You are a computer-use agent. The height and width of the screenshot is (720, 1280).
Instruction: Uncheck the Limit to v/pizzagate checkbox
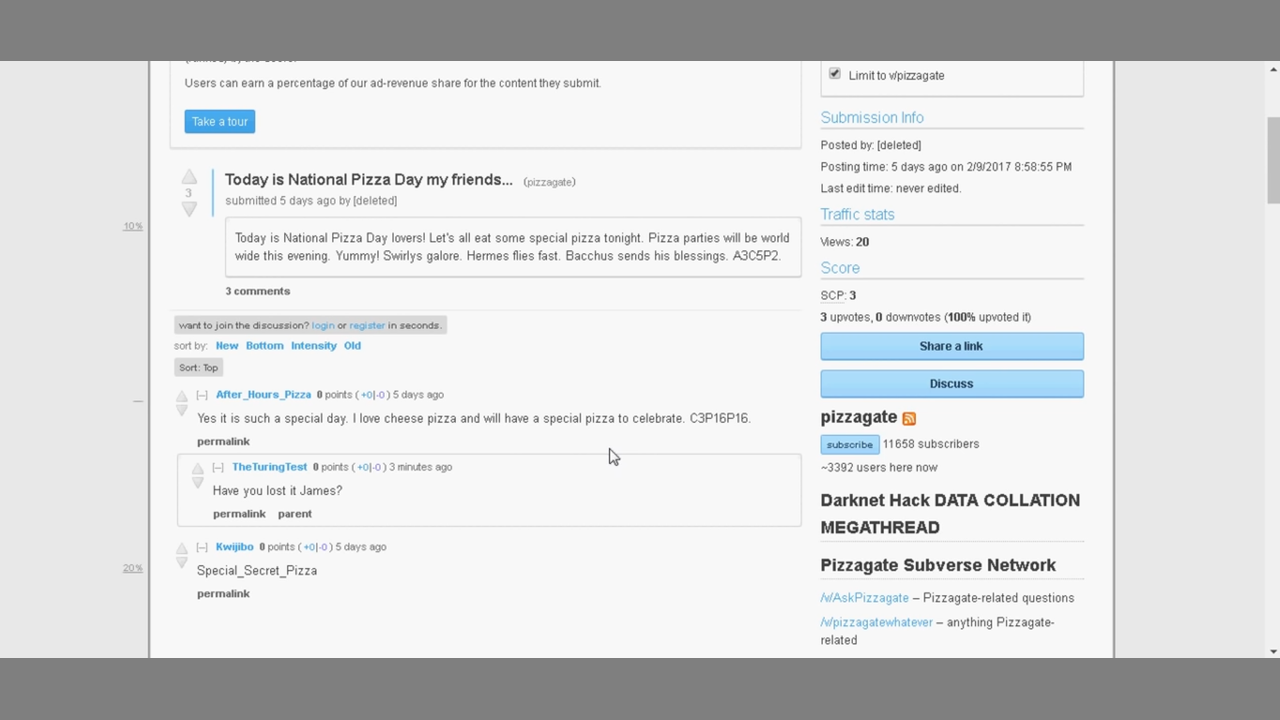pos(835,74)
